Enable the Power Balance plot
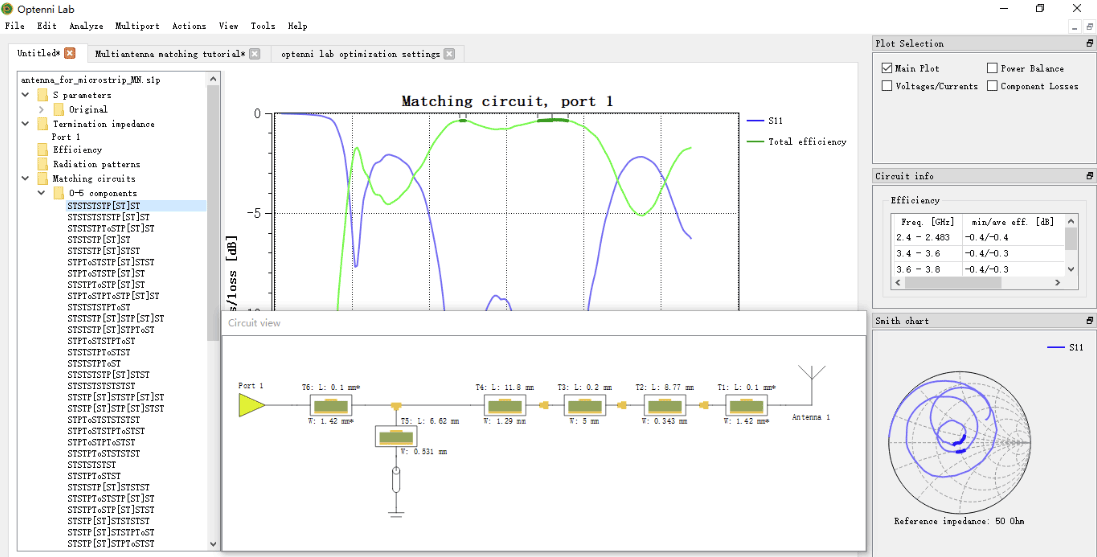The image size is (1097, 557). [992, 68]
